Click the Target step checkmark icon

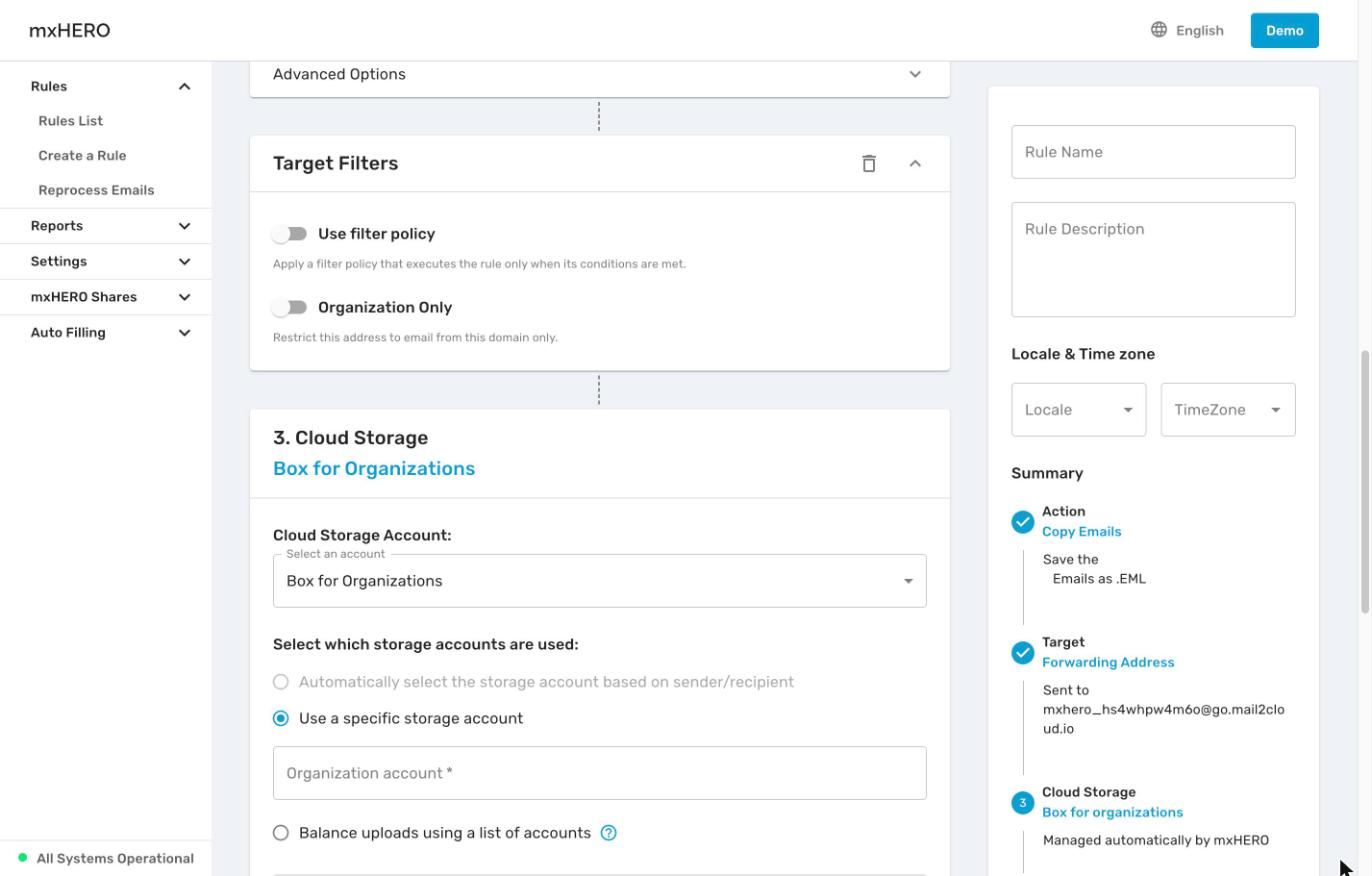point(1022,653)
